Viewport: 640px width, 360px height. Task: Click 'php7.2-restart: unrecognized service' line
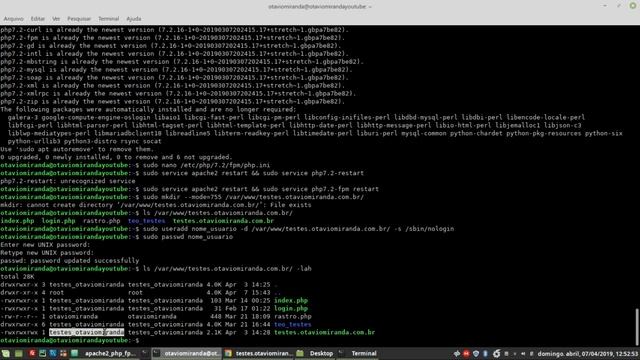point(68,181)
